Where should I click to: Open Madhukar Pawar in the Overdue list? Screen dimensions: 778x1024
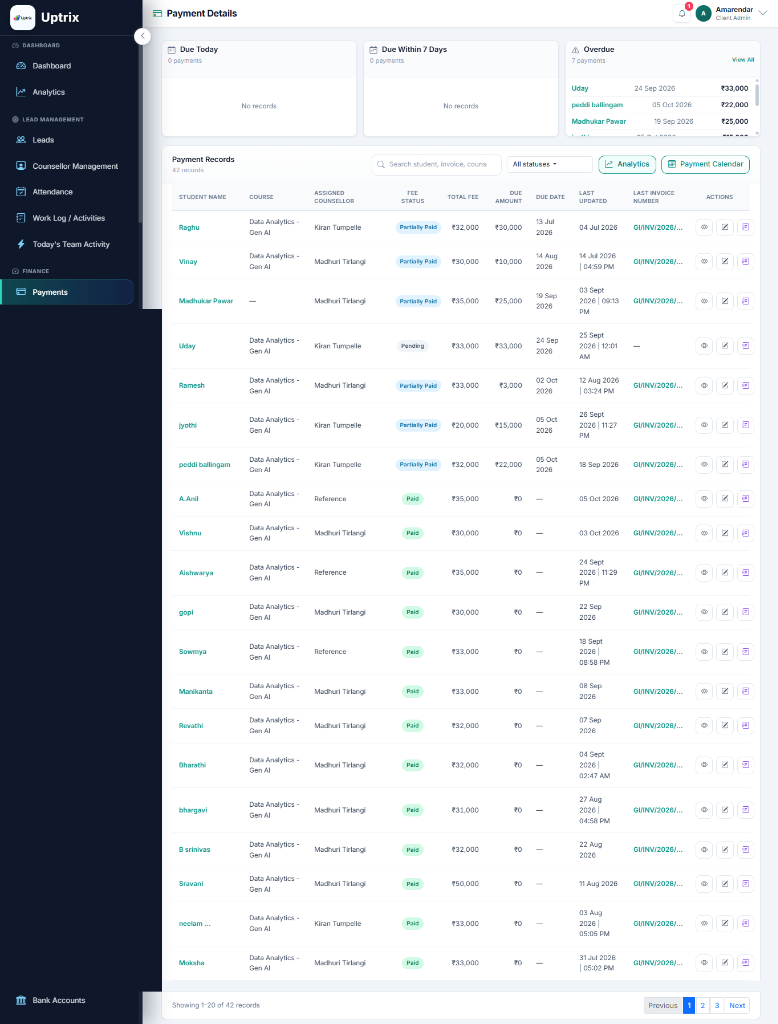coord(599,121)
